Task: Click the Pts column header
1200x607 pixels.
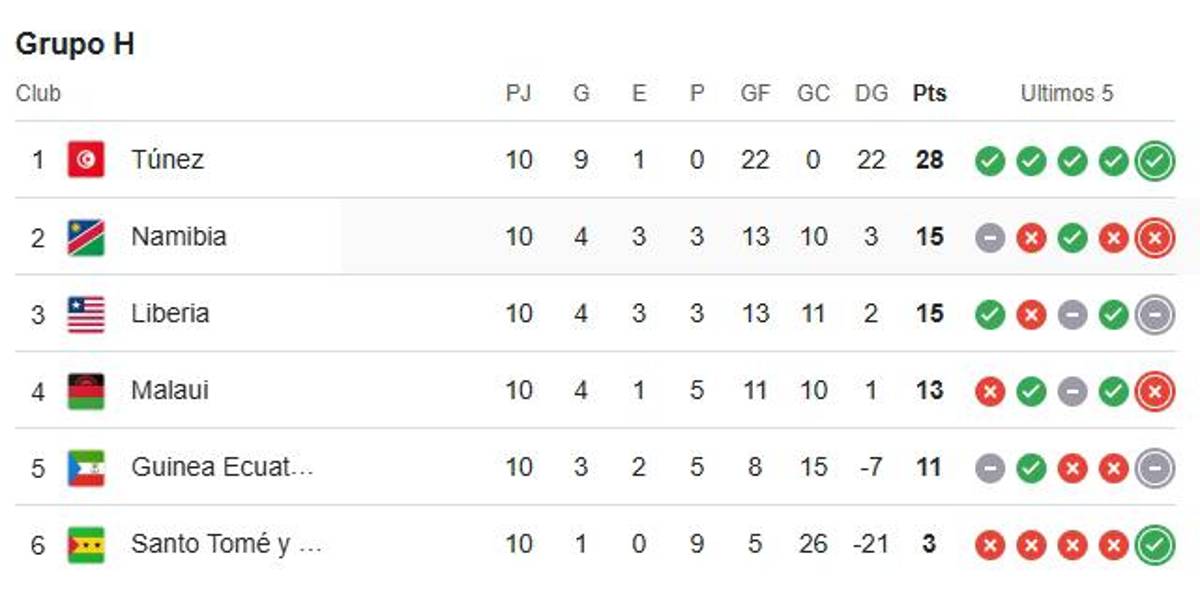Action: (929, 94)
